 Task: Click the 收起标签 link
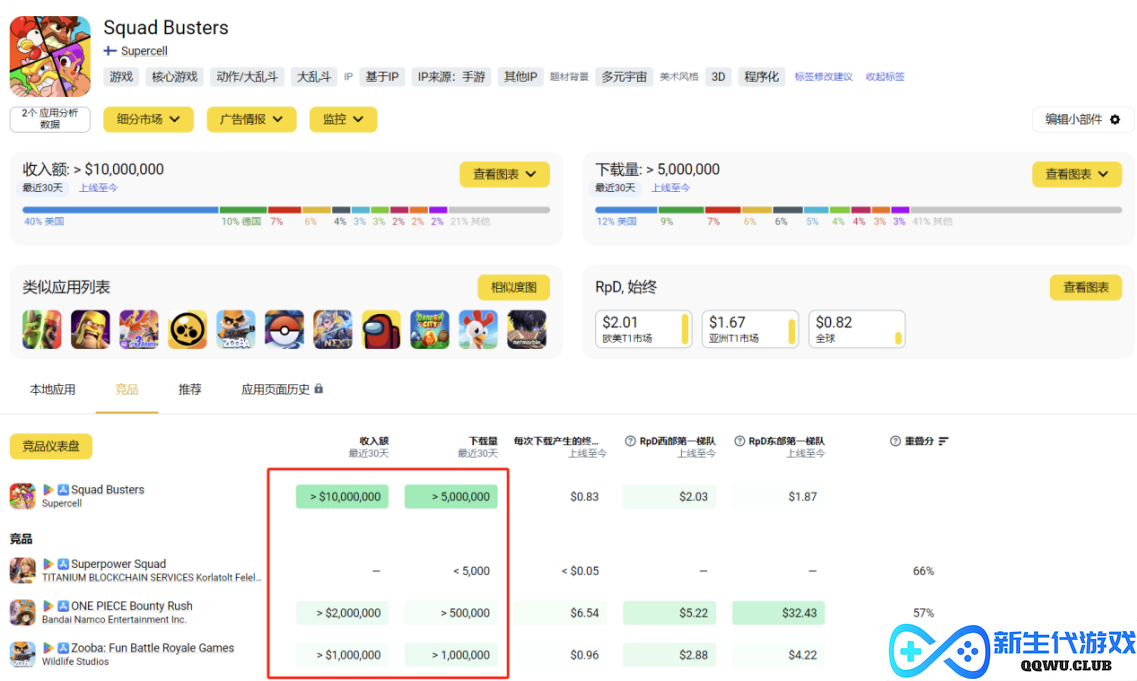[x=885, y=77]
